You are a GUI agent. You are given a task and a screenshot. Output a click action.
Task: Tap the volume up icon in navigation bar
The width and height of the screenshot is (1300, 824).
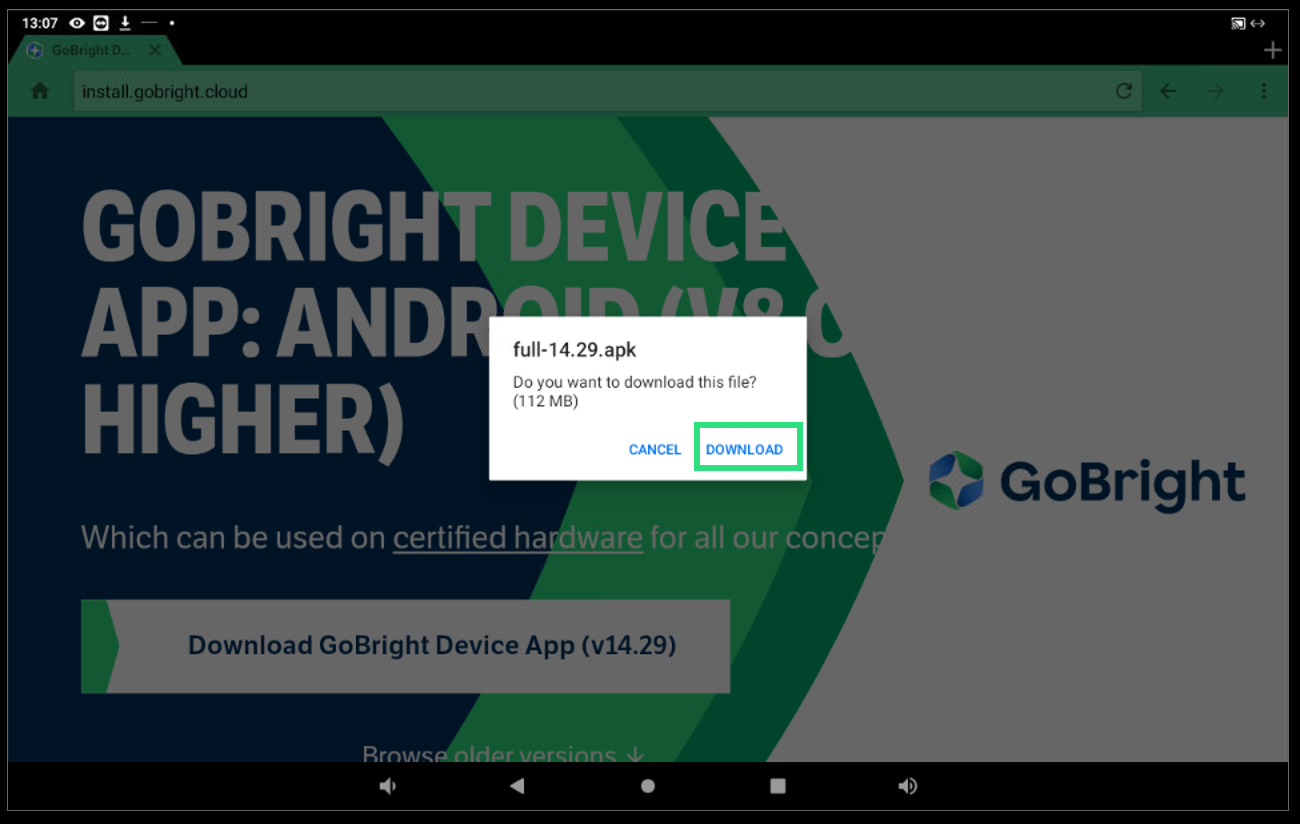point(907,786)
